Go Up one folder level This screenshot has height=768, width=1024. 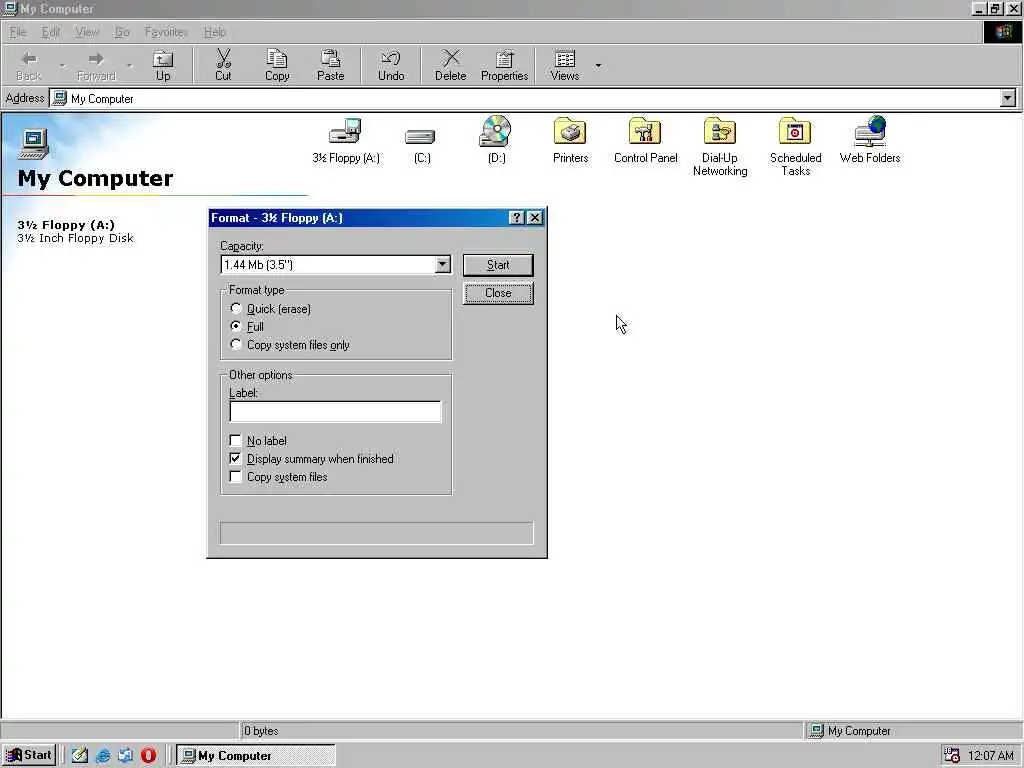[163, 66]
